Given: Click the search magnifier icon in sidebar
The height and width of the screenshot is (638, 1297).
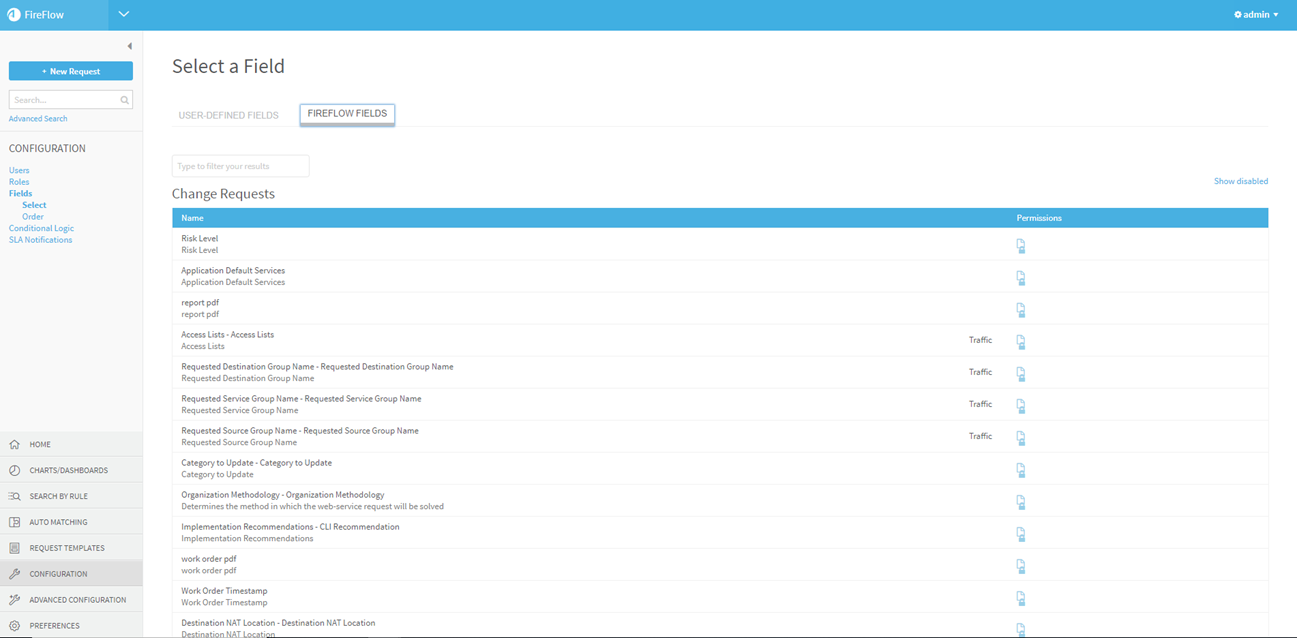Looking at the screenshot, I should [124, 100].
